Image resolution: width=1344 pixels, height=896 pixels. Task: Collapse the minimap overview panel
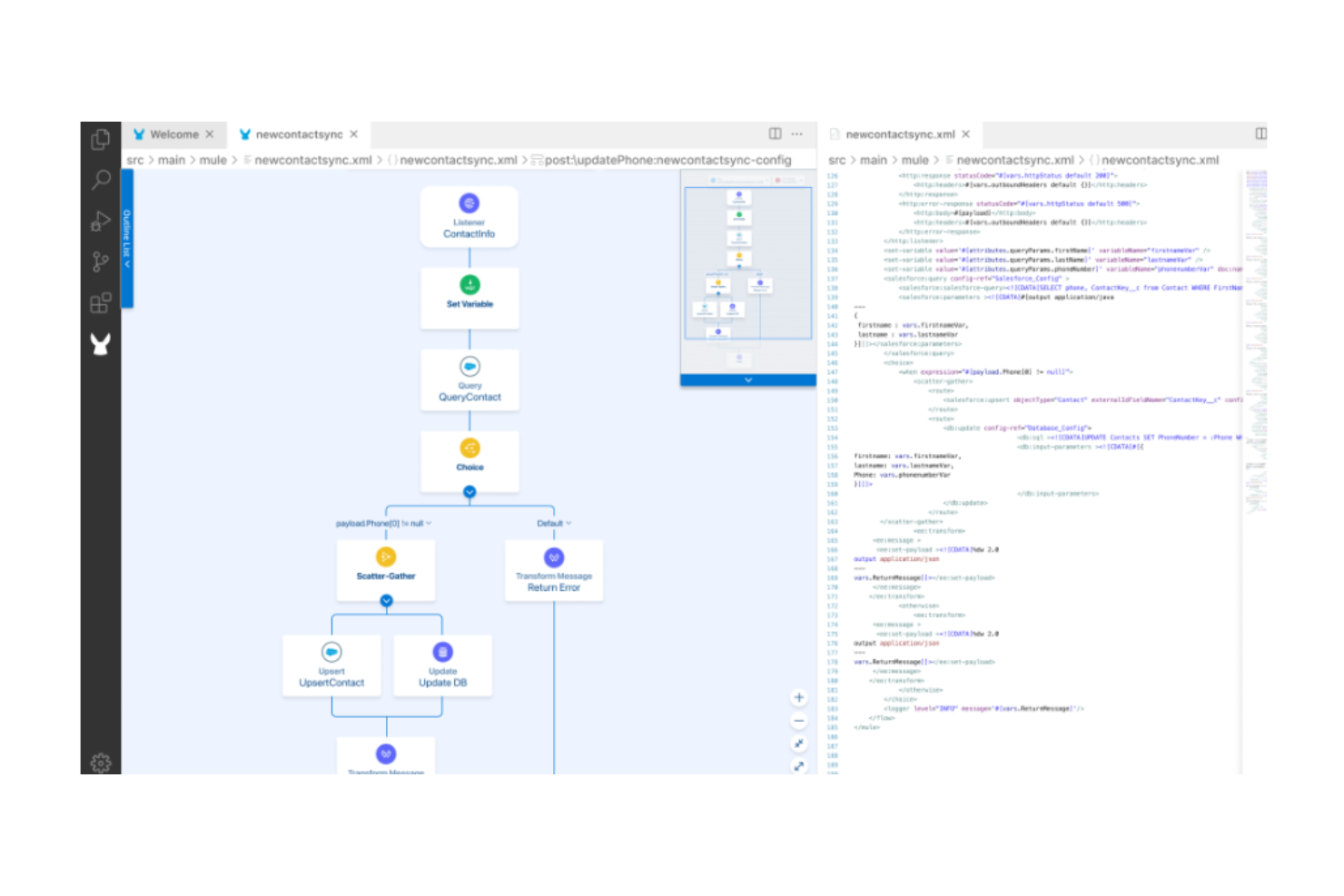point(748,380)
